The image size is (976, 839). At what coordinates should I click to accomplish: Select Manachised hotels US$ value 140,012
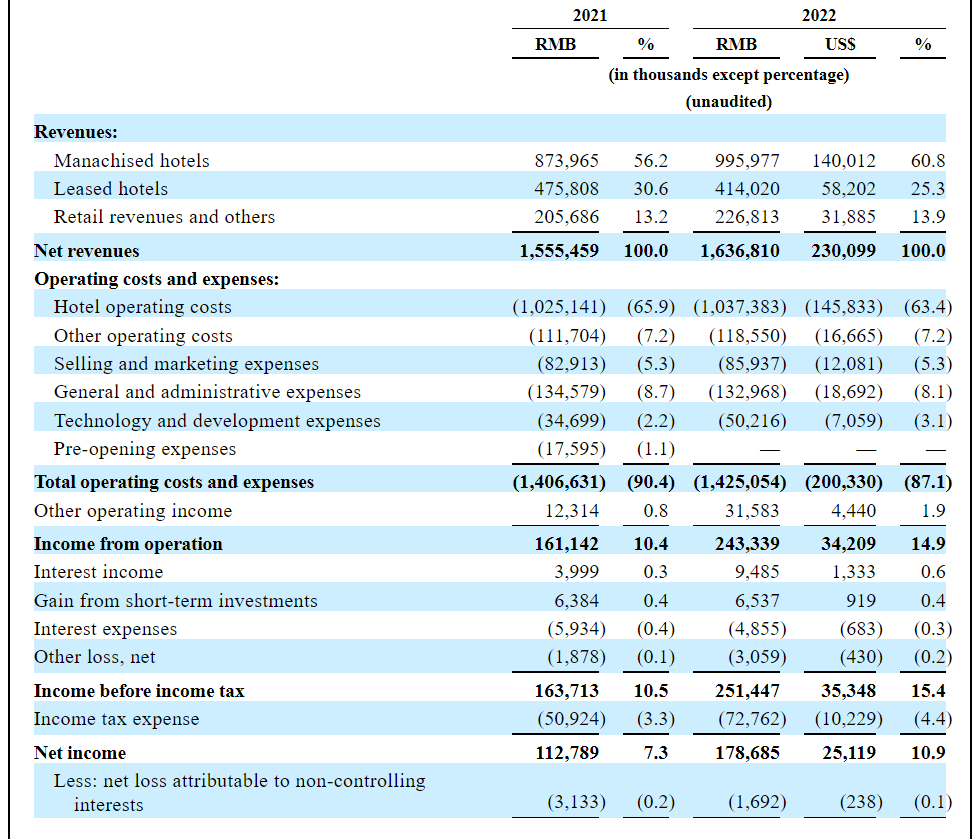(843, 161)
